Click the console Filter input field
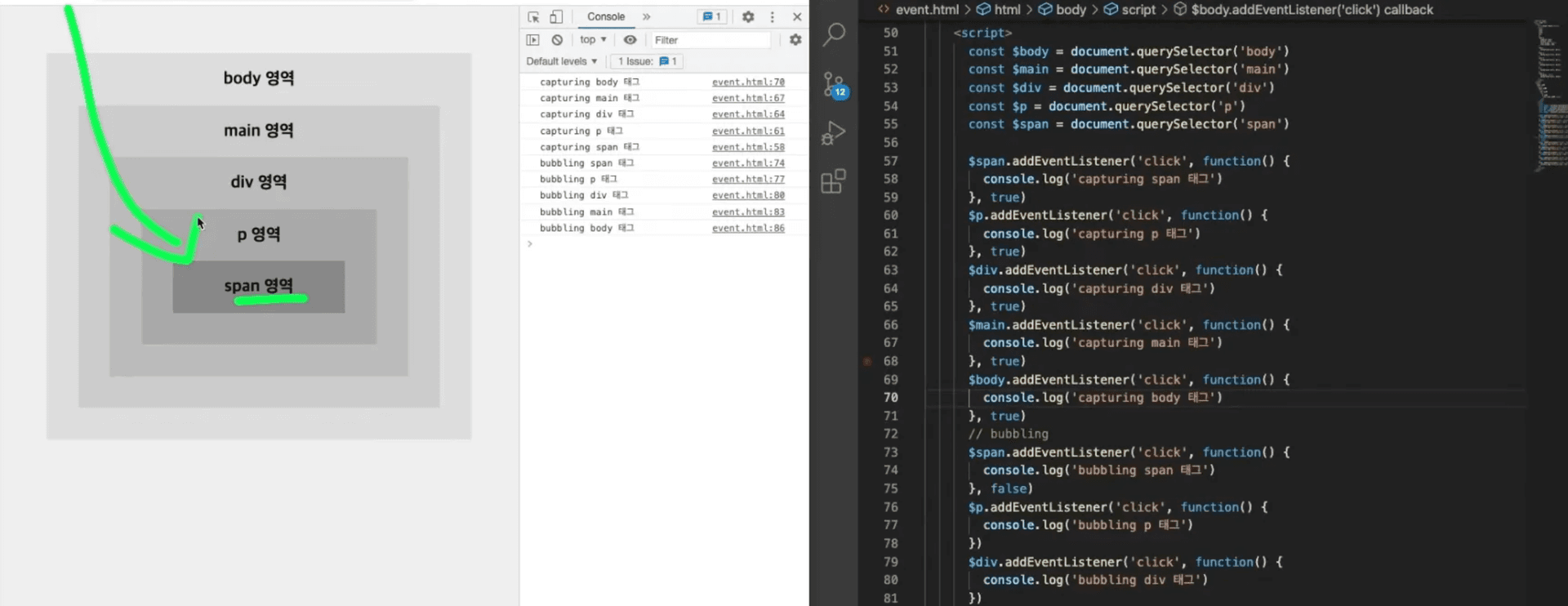Image resolution: width=1568 pixels, height=606 pixels. [709, 40]
